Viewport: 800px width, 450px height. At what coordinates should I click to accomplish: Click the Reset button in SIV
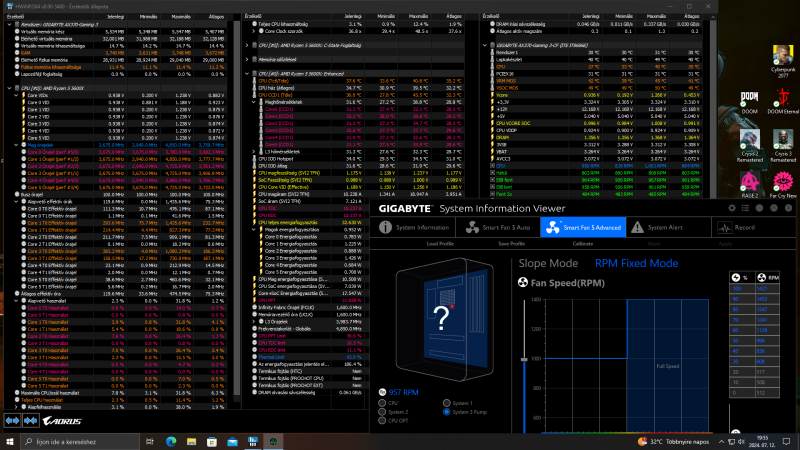654,244
